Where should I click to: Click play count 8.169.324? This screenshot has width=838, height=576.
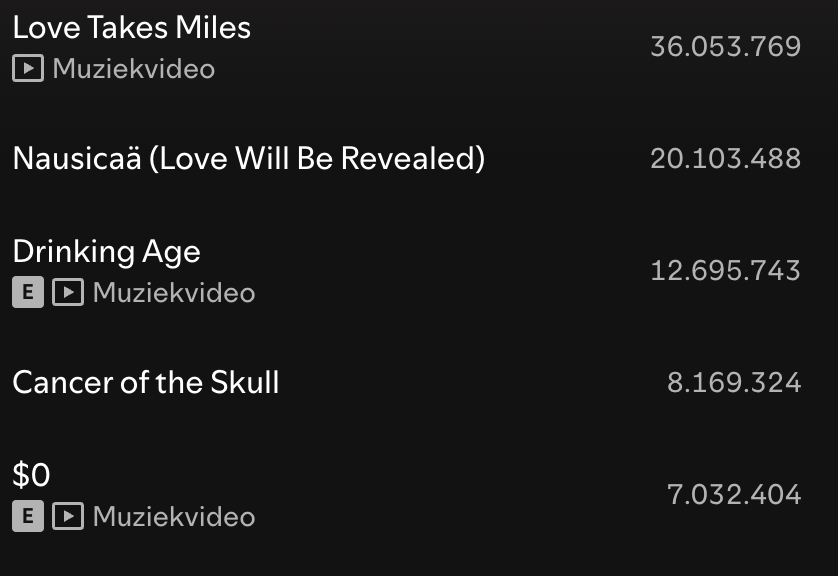tap(734, 382)
